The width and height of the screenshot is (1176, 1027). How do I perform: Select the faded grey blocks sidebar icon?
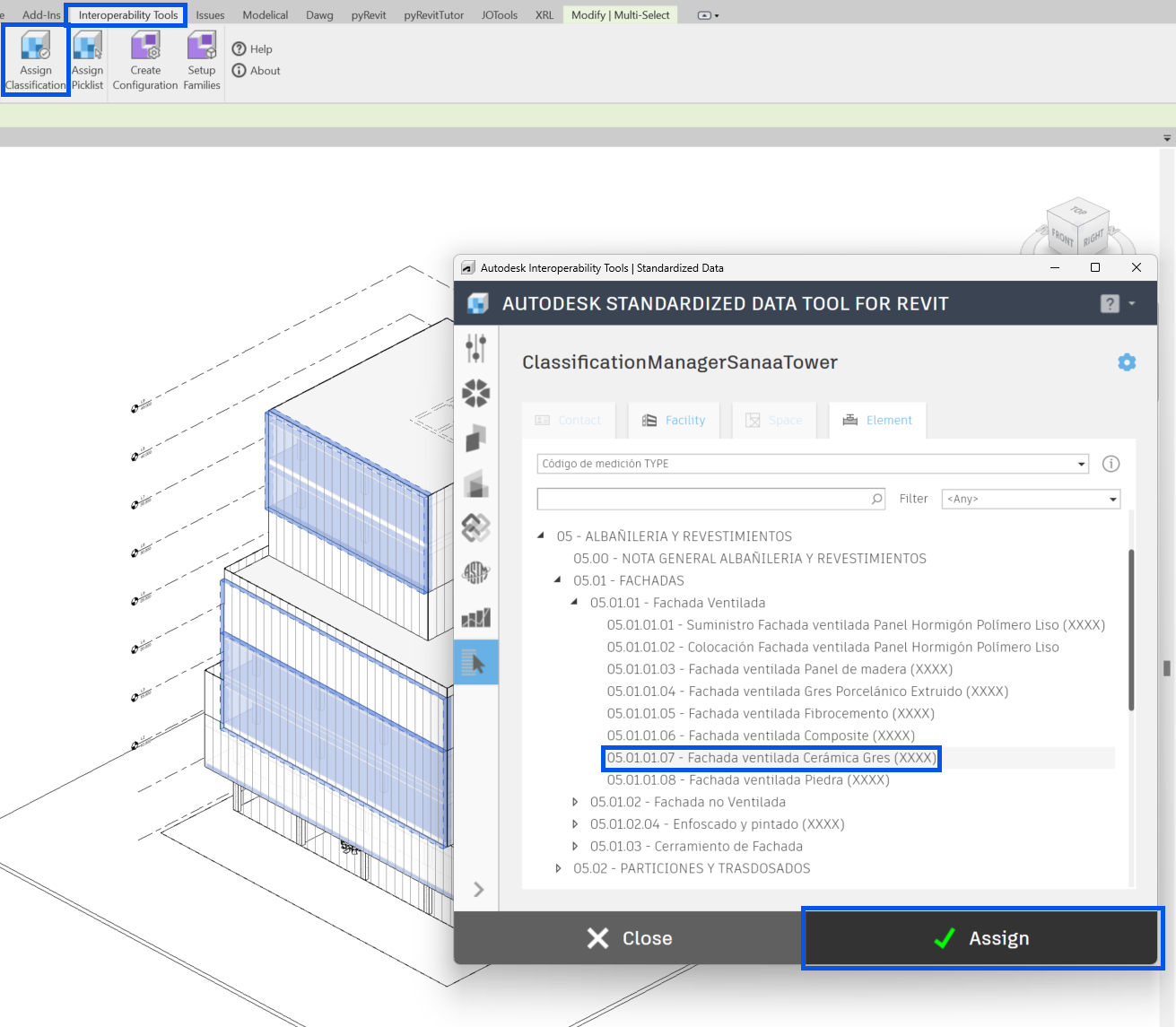[476, 483]
